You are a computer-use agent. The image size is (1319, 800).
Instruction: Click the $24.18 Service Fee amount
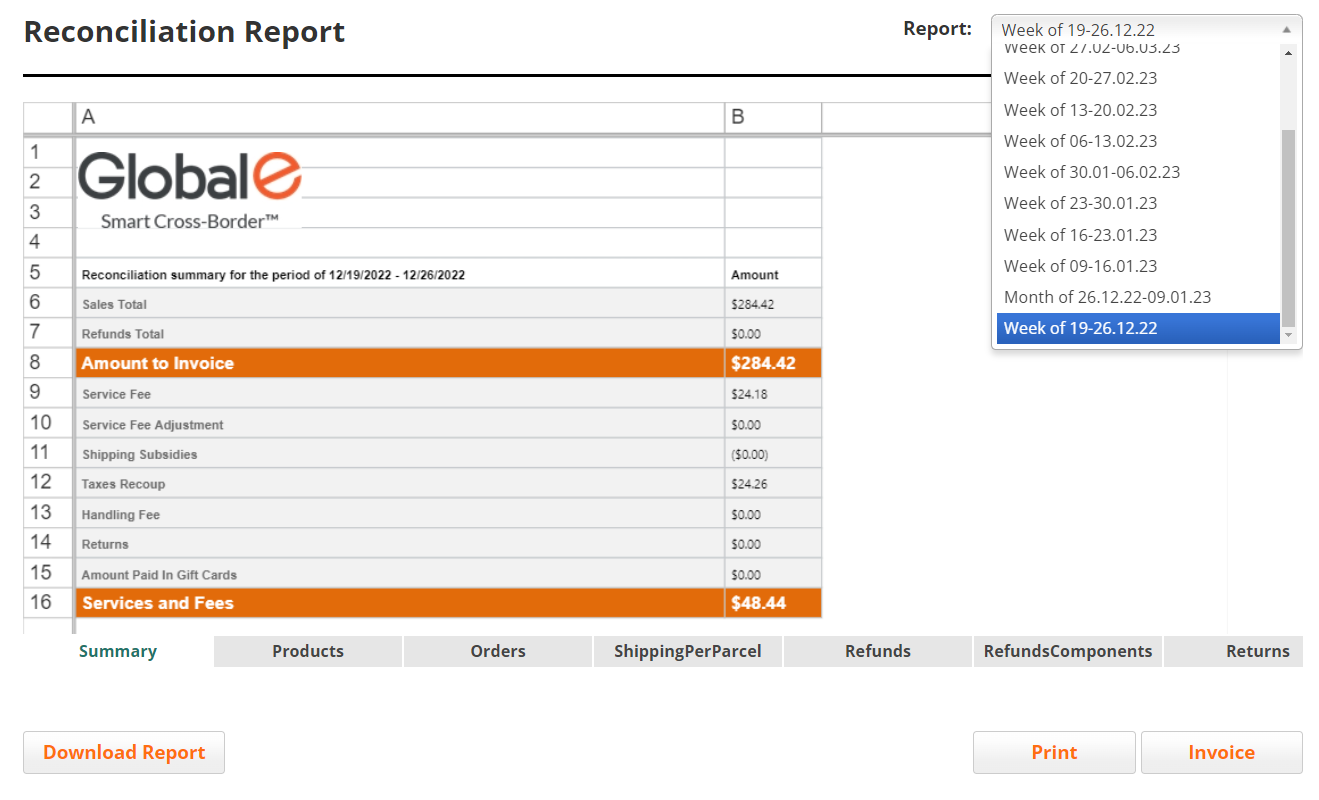tap(773, 394)
